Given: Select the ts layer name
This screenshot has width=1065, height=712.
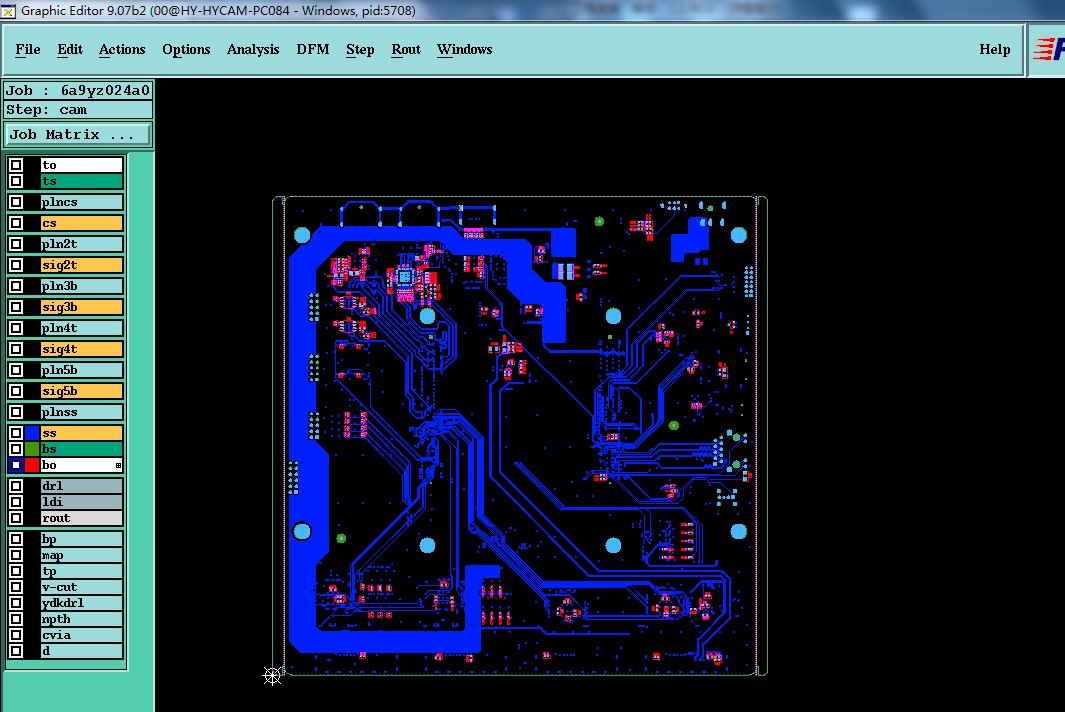Looking at the screenshot, I should (x=82, y=181).
